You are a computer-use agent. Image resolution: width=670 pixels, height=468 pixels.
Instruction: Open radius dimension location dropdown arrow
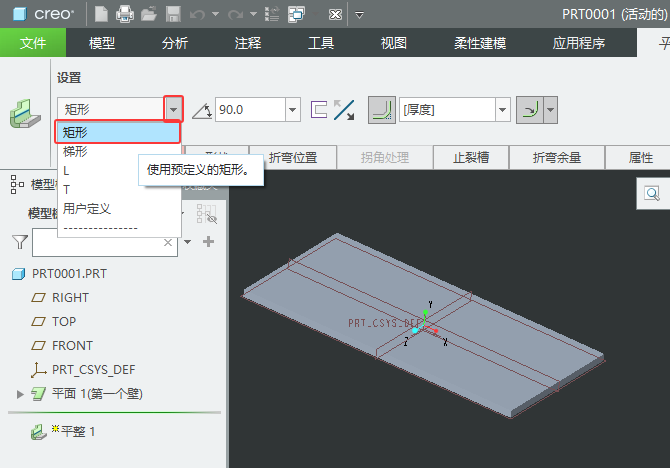point(551,110)
